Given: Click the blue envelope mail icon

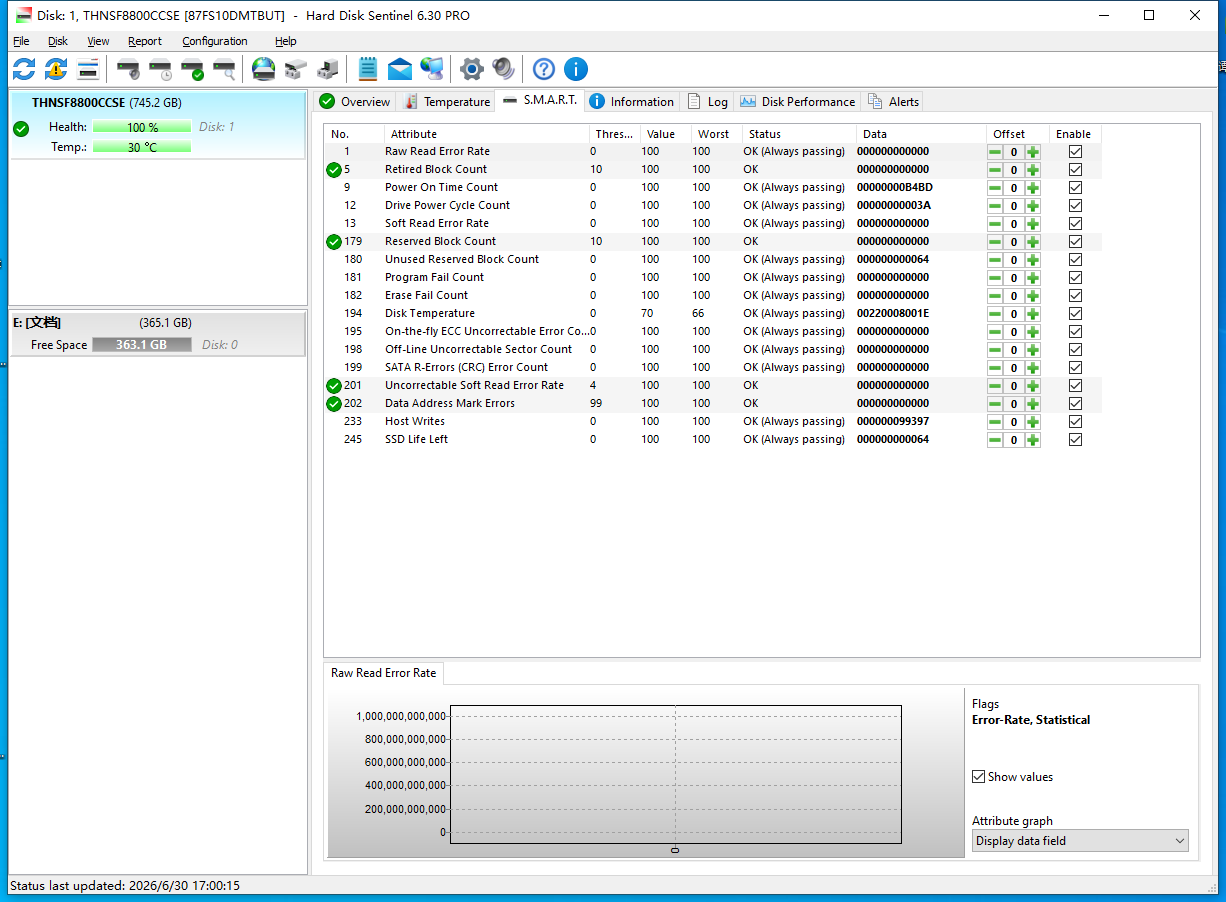Looking at the screenshot, I should click(x=400, y=69).
